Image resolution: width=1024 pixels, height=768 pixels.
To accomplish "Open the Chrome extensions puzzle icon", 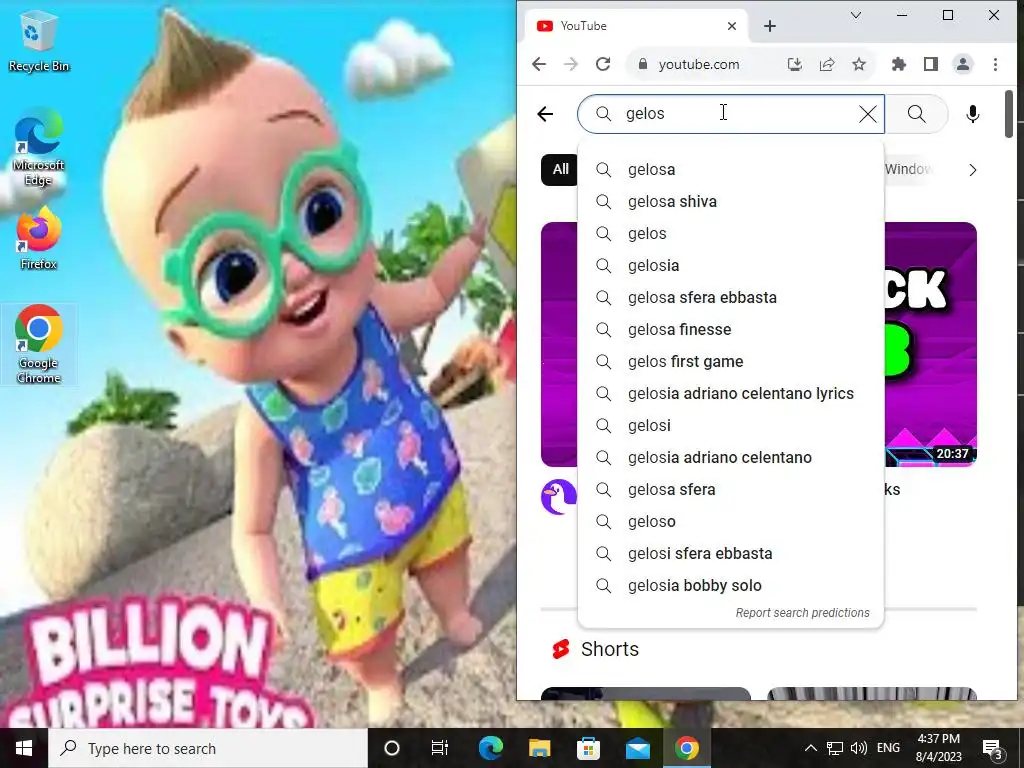I will (x=899, y=64).
